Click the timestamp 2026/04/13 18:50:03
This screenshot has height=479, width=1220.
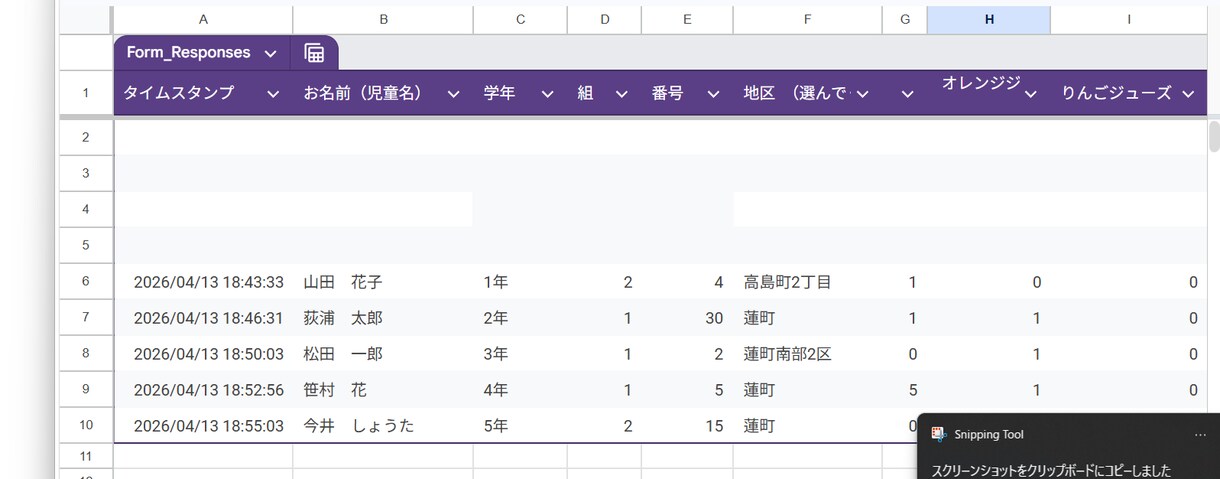tap(209, 354)
